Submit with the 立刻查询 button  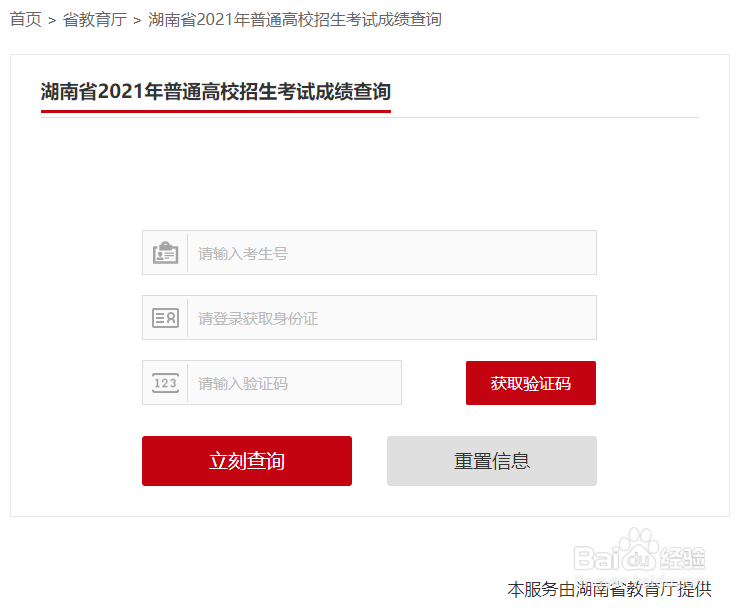pos(247,461)
